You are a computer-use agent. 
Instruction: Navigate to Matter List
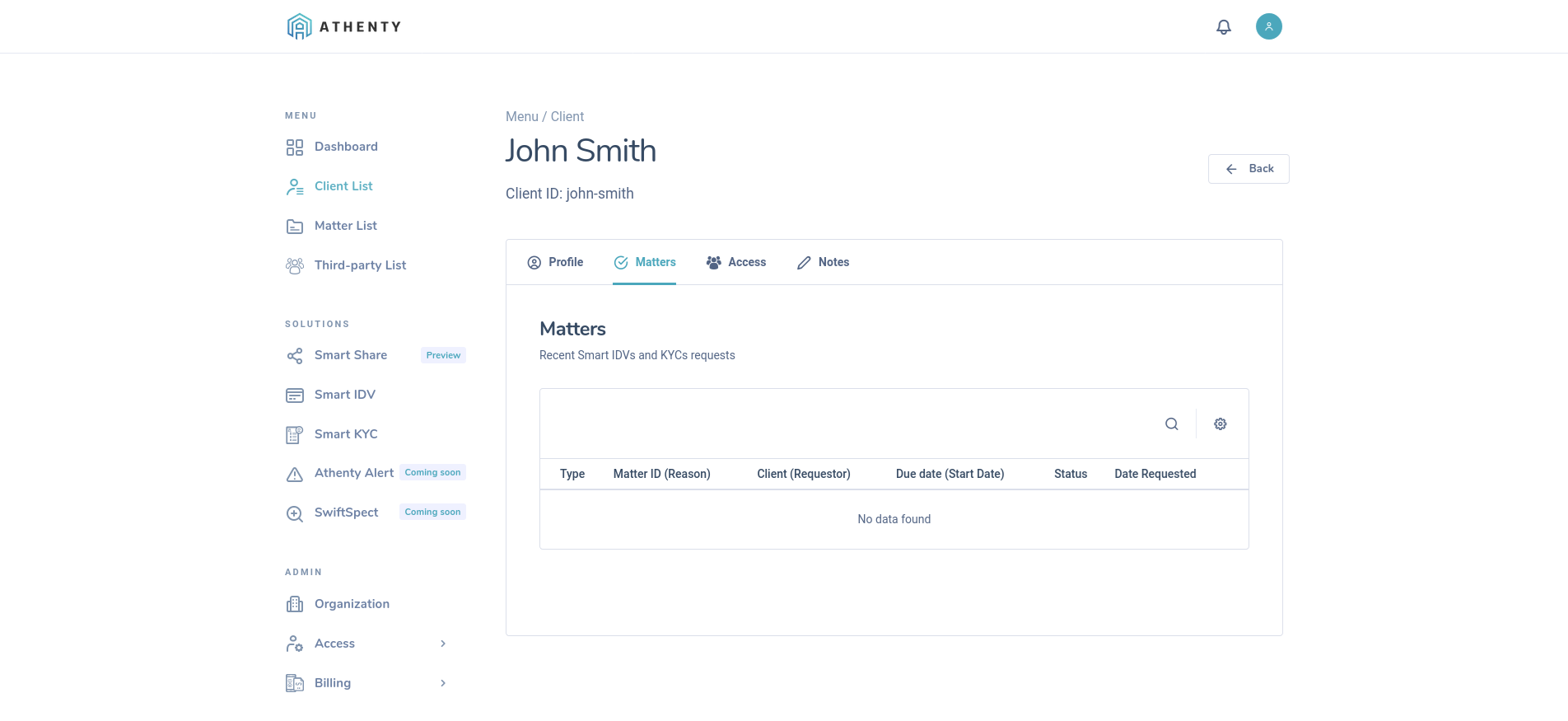[x=345, y=226]
